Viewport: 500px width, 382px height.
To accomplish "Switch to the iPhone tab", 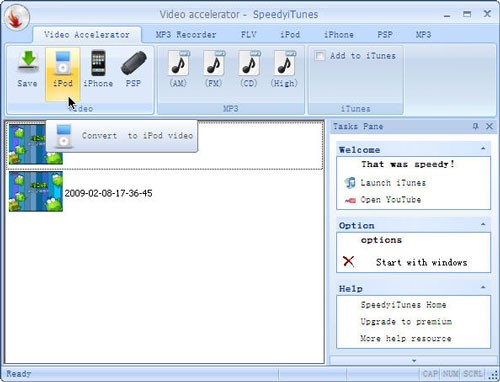I will point(339,35).
